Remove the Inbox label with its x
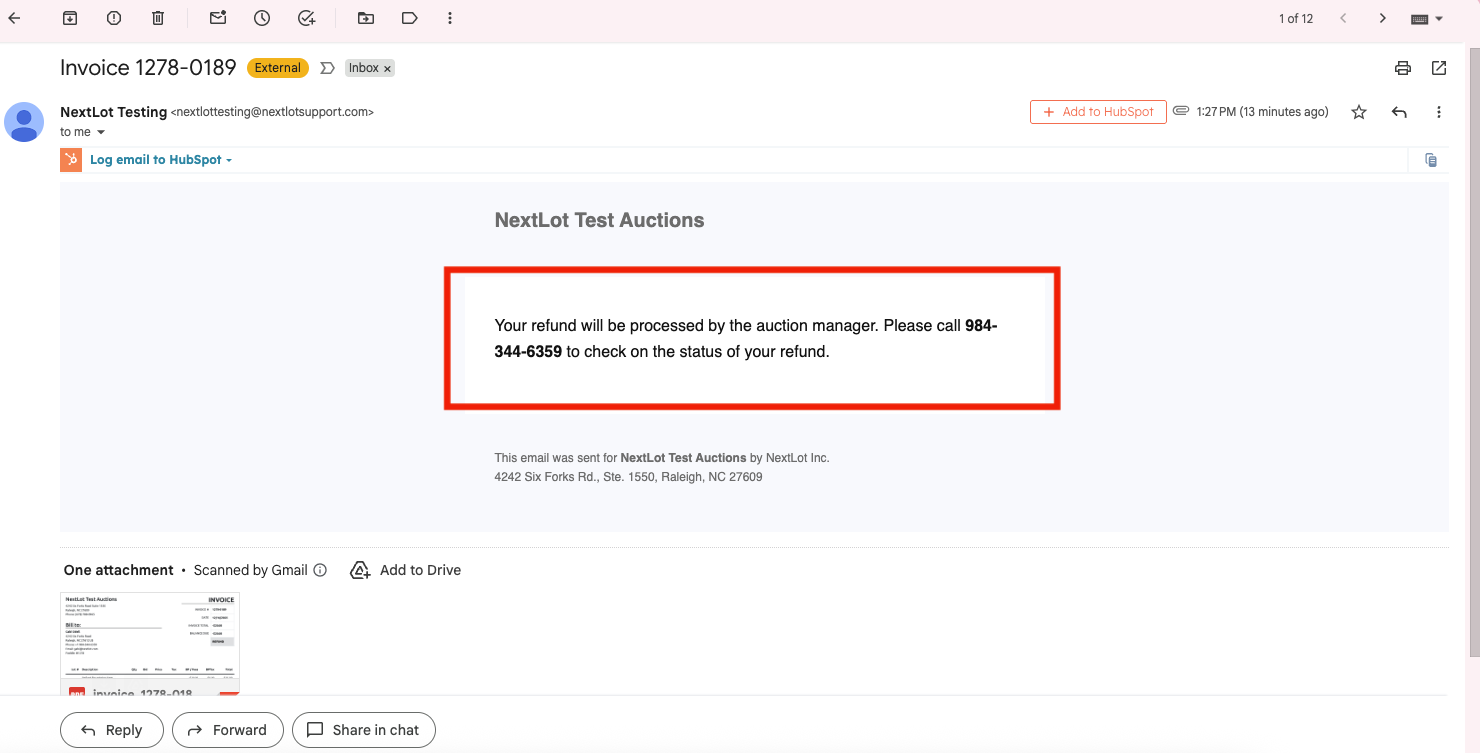This screenshot has height=753, width=1480. click(x=388, y=69)
